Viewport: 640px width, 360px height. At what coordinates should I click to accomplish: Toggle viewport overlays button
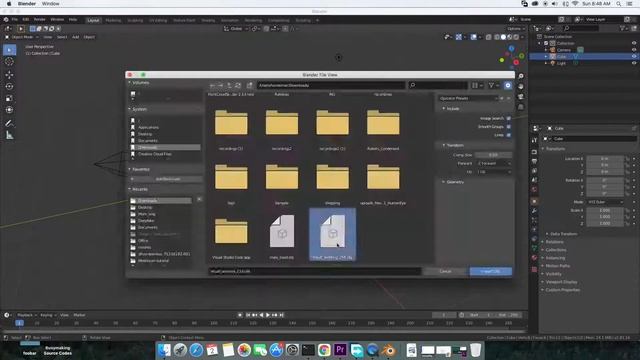(x=473, y=37)
